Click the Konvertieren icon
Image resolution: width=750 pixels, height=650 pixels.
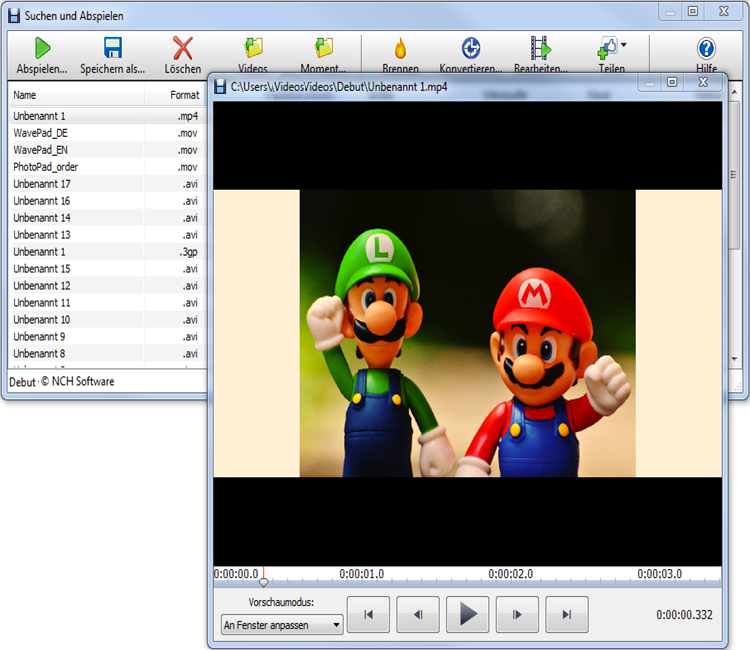click(471, 48)
